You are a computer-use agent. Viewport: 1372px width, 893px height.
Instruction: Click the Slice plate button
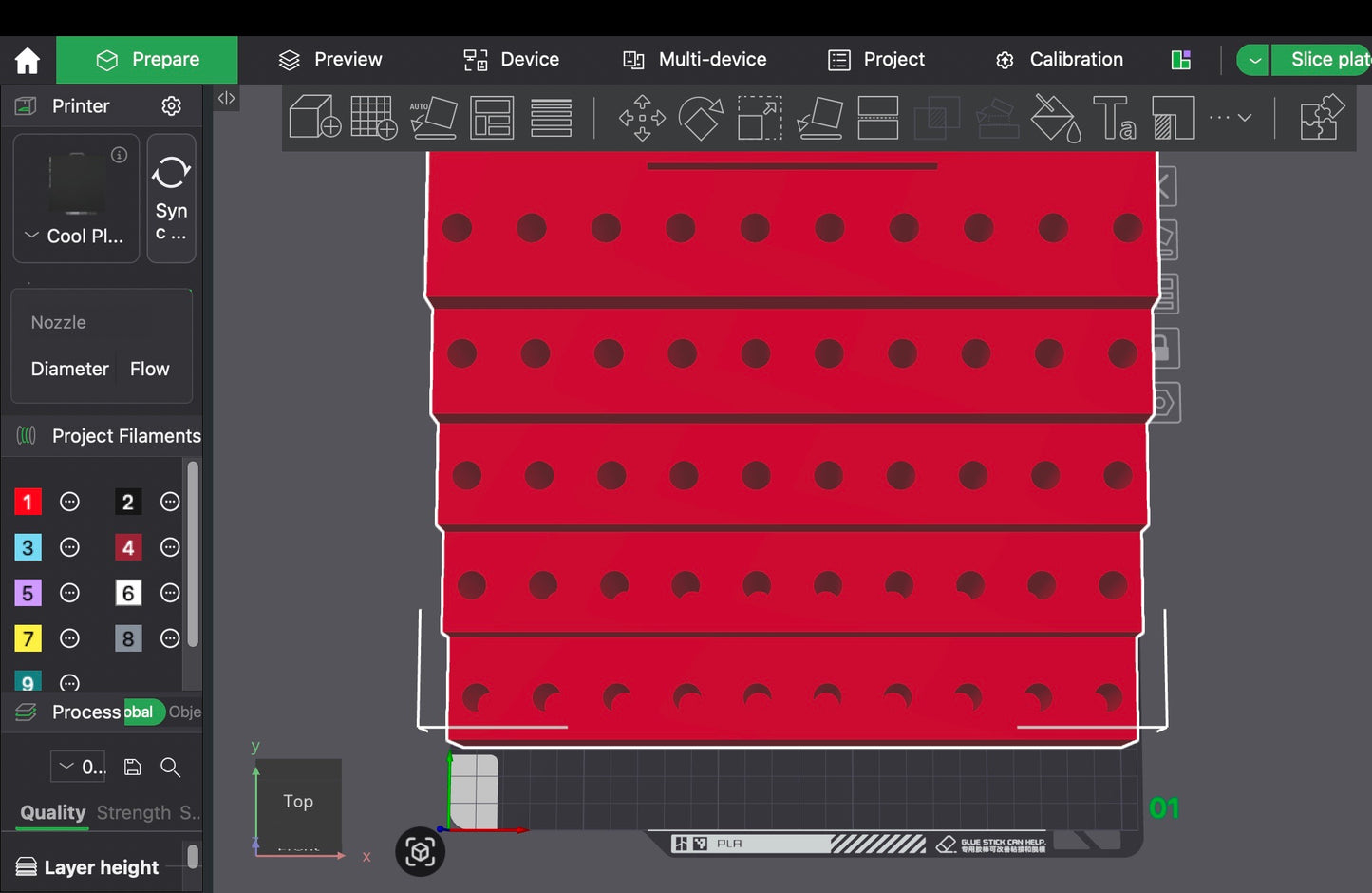click(1324, 60)
